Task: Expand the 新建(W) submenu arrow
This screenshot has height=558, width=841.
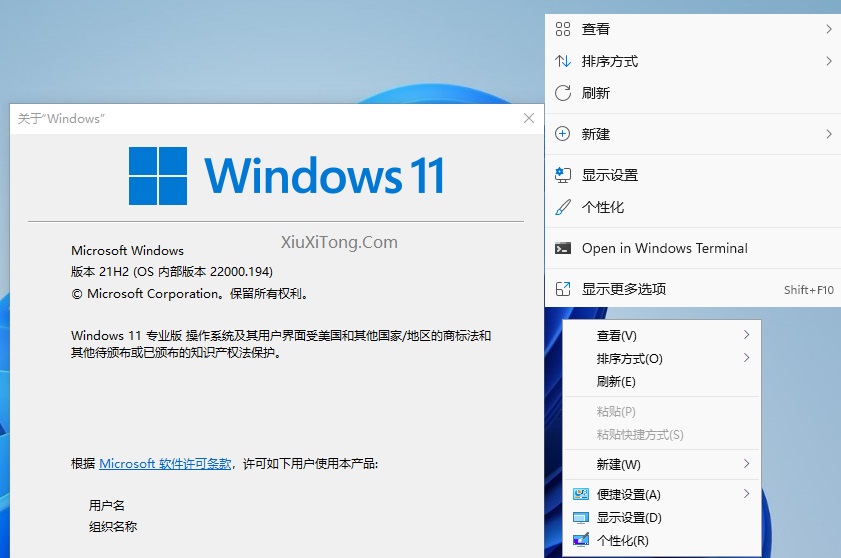Action: pos(747,464)
